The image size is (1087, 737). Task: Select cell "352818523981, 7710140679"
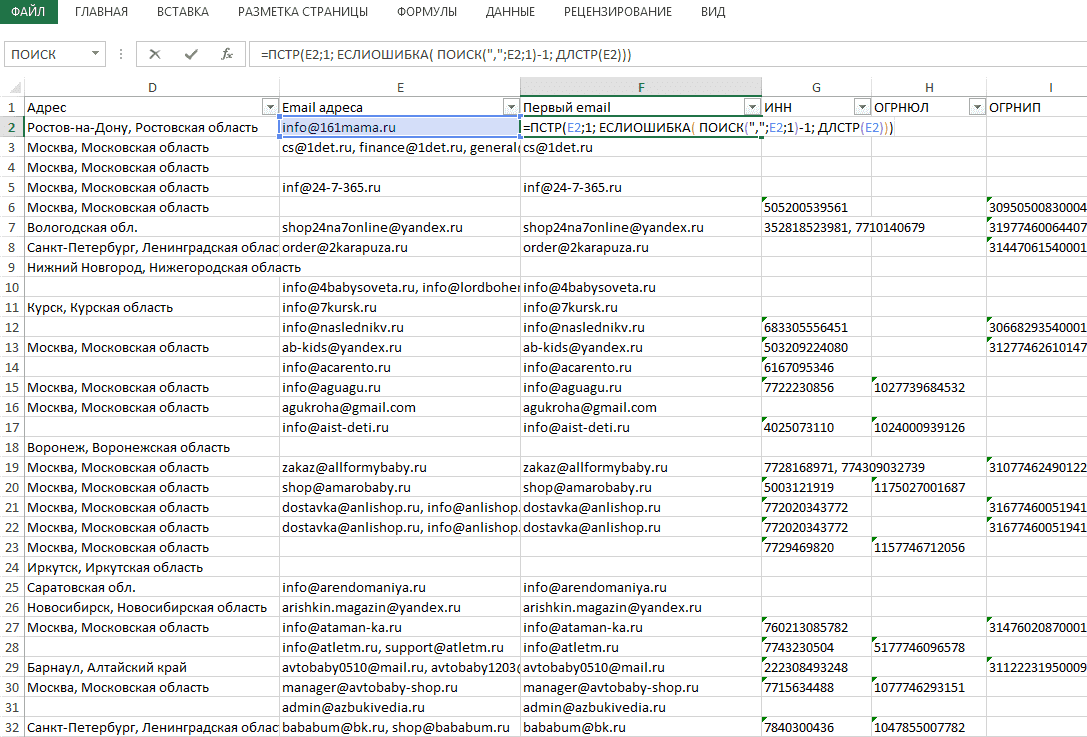pos(817,227)
